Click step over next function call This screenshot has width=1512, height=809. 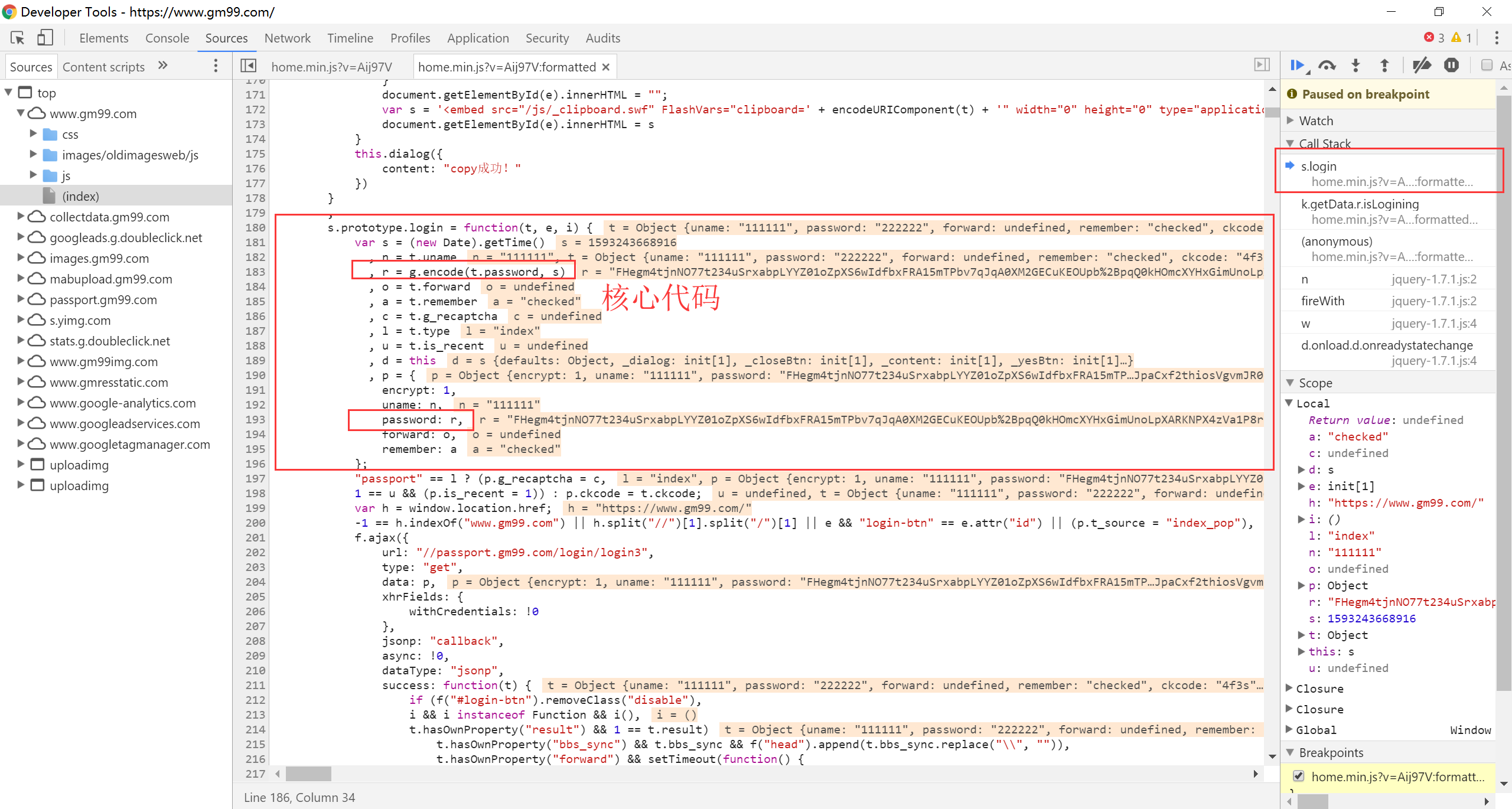(x=1327, y=66)
